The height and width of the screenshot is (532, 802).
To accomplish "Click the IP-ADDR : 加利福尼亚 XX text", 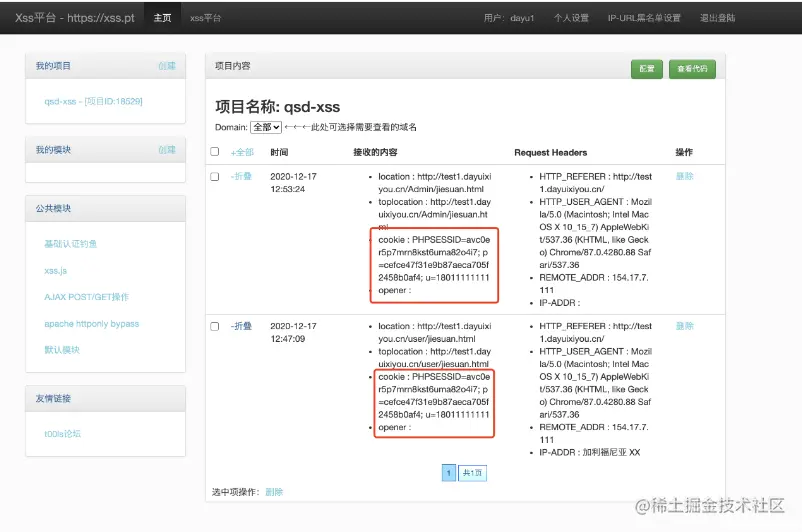I will tap(589, 452).
